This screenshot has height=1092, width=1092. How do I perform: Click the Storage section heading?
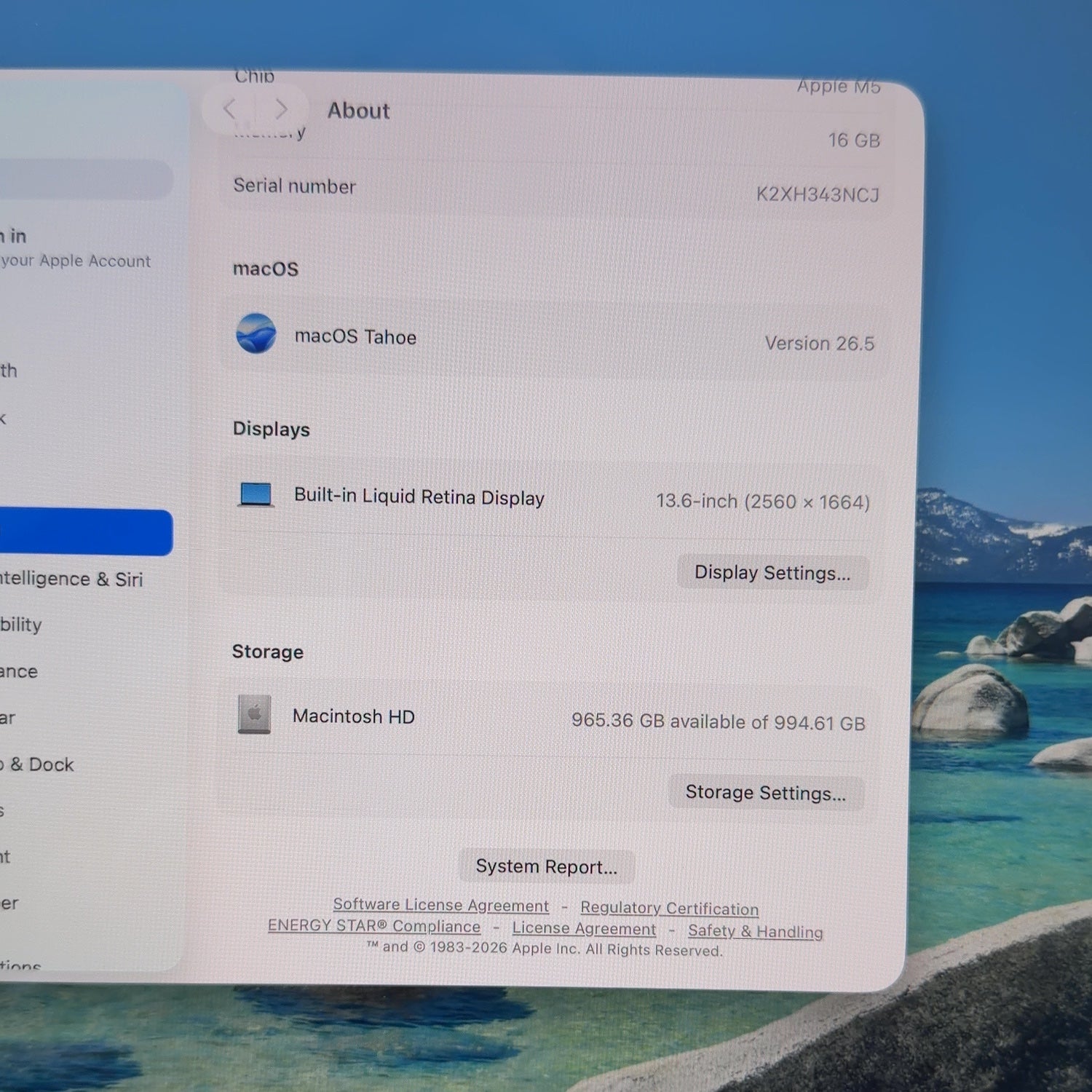[267, 652]
